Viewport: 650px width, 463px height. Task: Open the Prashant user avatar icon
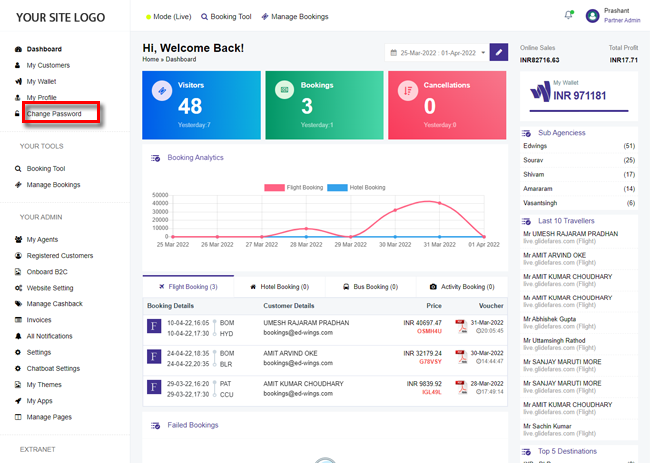pyautogui.click(x=592, y=16)
